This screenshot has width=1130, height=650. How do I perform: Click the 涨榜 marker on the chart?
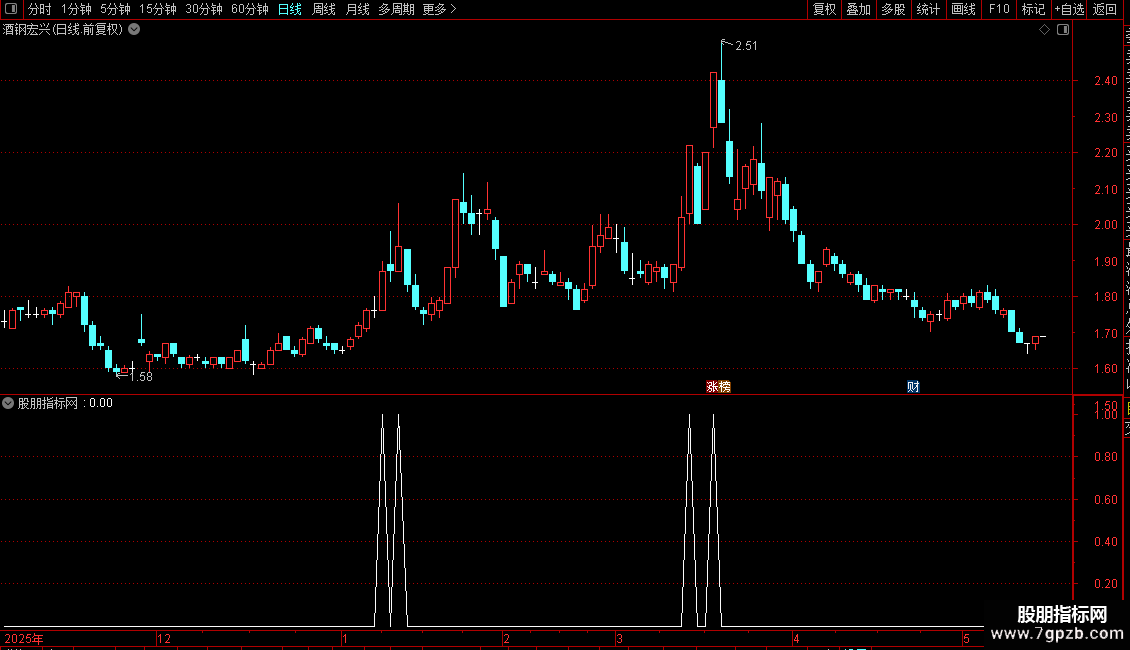719,387
